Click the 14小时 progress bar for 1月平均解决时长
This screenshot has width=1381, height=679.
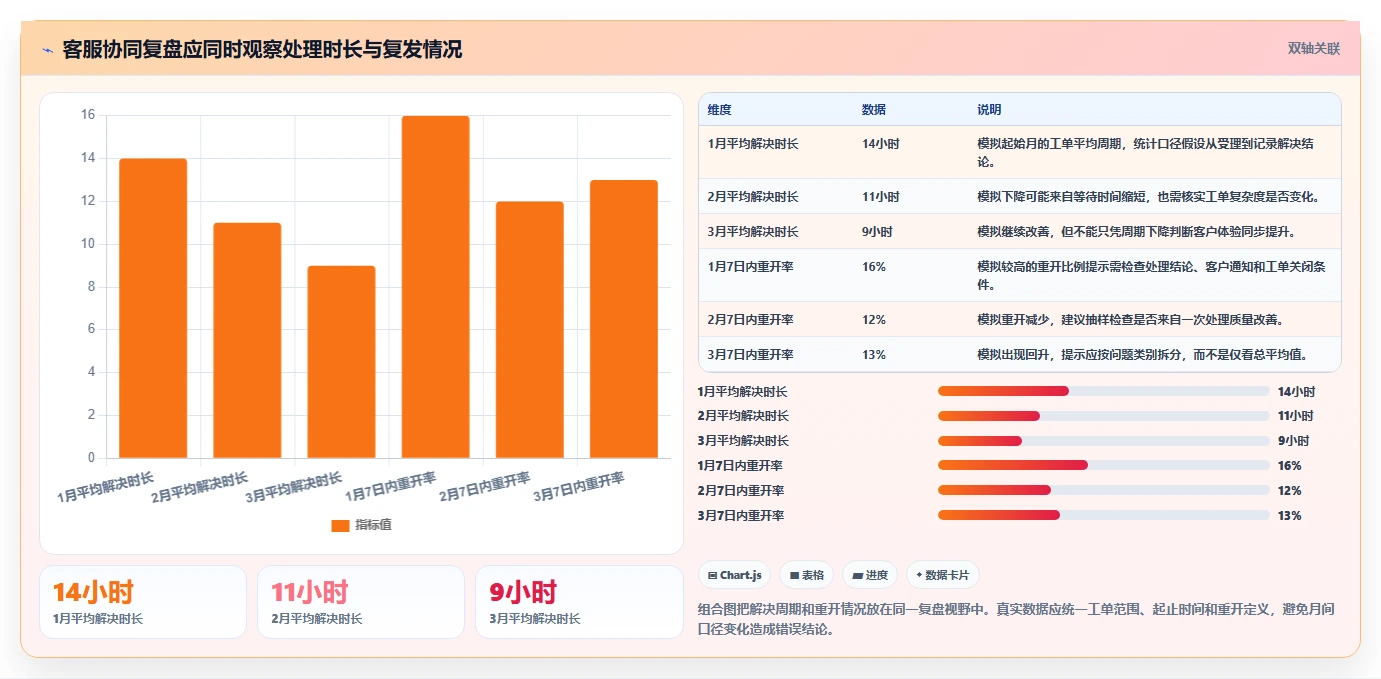point(1103,391)
